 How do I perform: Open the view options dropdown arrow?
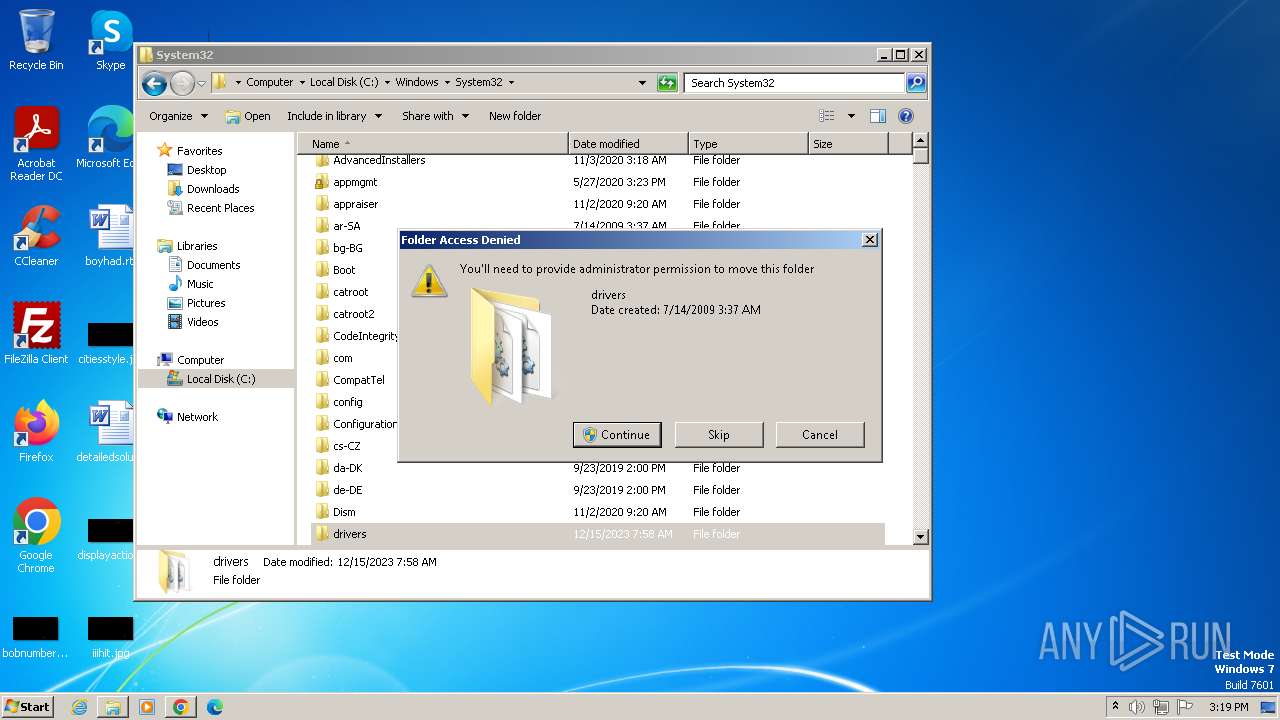851,116
